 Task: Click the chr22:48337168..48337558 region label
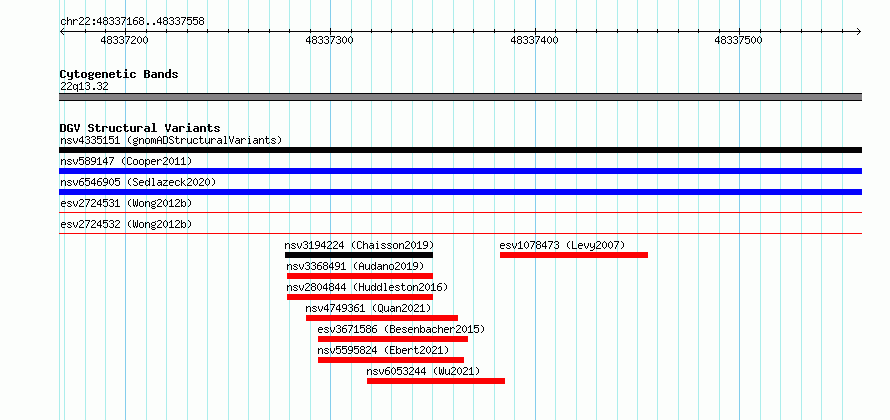point(132,22)
